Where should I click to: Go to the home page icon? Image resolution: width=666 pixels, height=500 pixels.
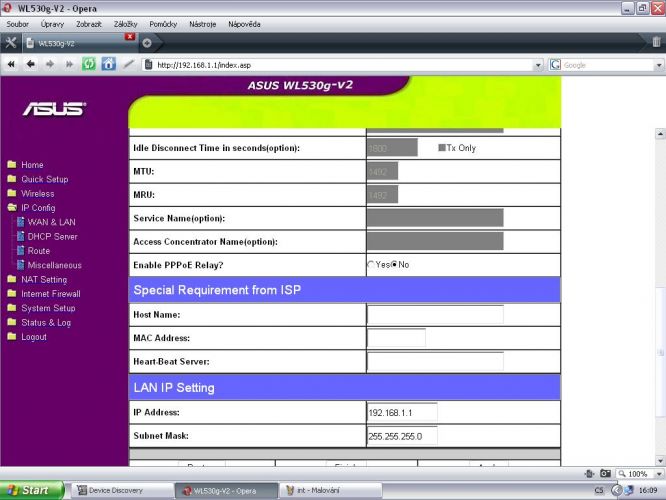[x=108, y=64]
